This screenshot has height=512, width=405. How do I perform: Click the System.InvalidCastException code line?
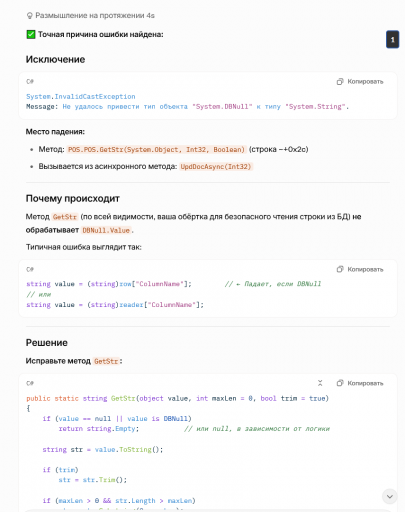coord(81,97)
